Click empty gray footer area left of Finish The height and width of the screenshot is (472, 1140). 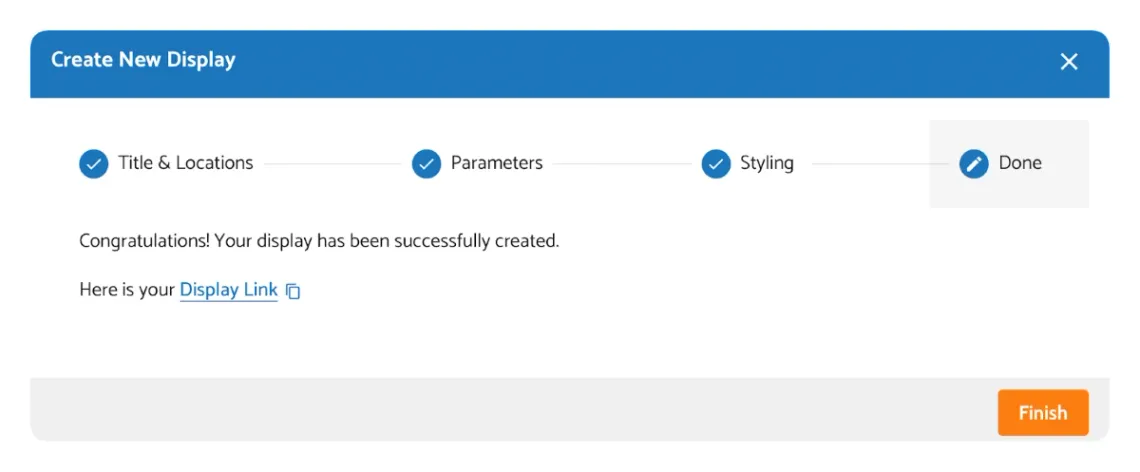point(500,410)
